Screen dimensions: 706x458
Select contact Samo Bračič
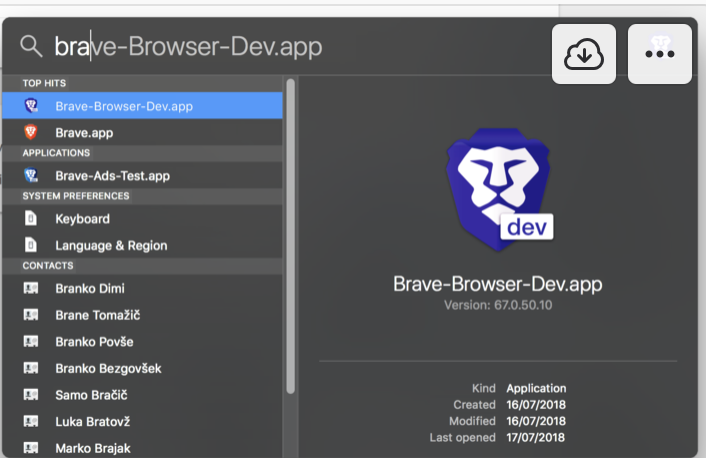tap(142, 395)
